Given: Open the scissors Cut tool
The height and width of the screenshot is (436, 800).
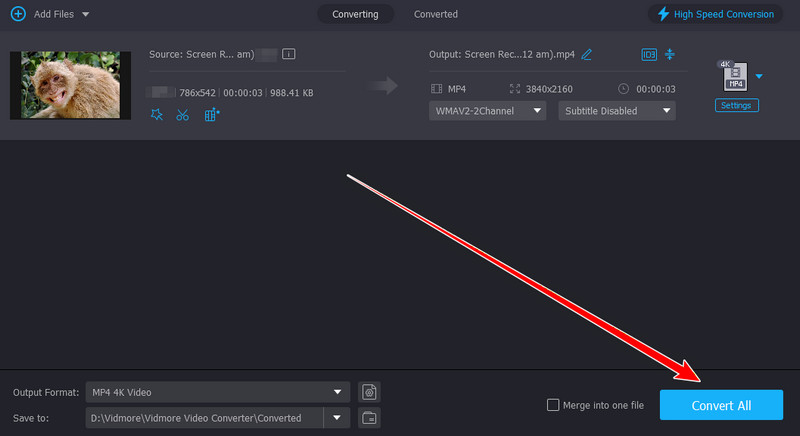Looking at the screenshot, I should click(182, 115).
